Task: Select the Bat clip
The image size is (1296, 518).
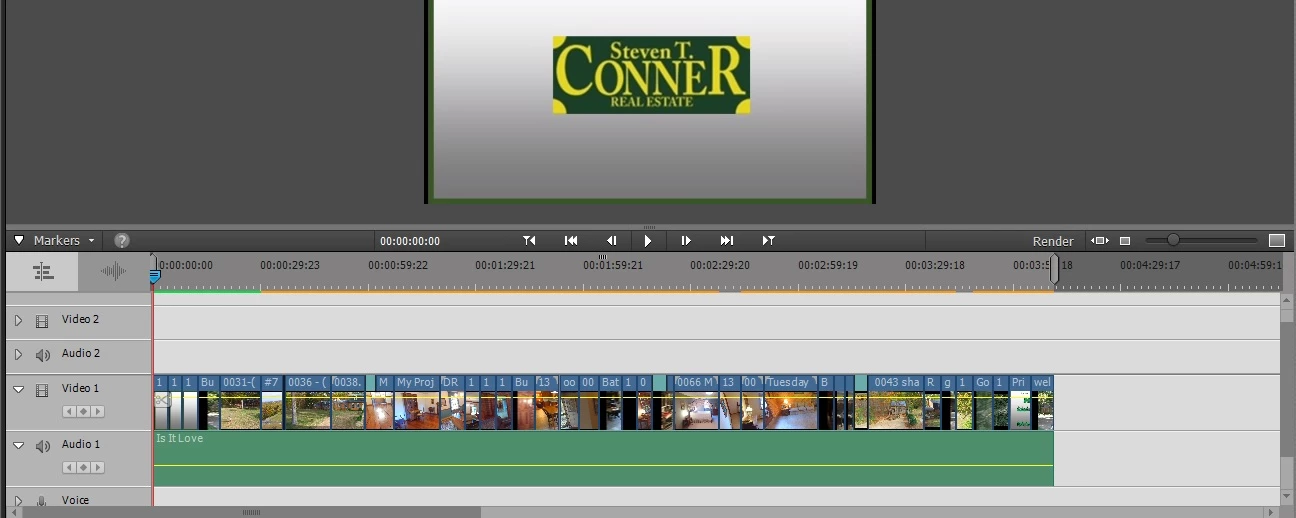Action: point(610,403)
